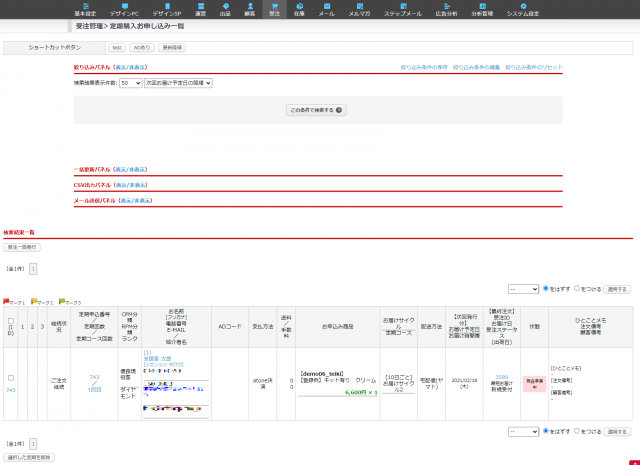Click the 顧客 navigation icon
Image resolution: width=640 pixels, height=465 pixels.
(250, 9)
